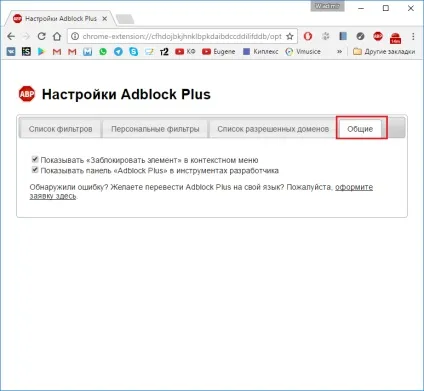The width and height of the screenshot is (424, 391).
Task: Go back to the previous page
Action: click(x=11, y=36)
